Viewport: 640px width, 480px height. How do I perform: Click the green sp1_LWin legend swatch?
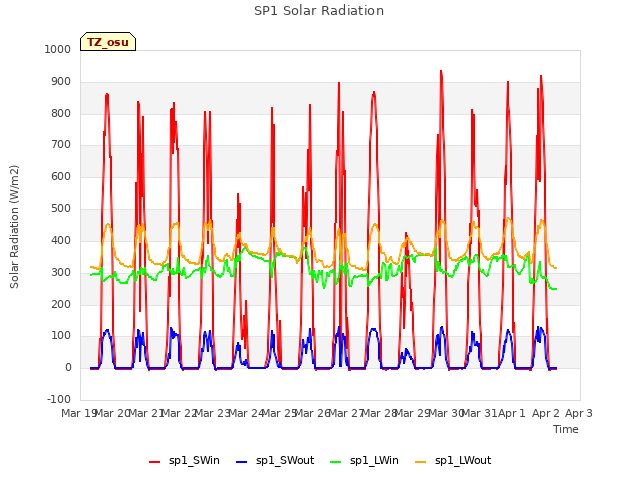(336, 462)
